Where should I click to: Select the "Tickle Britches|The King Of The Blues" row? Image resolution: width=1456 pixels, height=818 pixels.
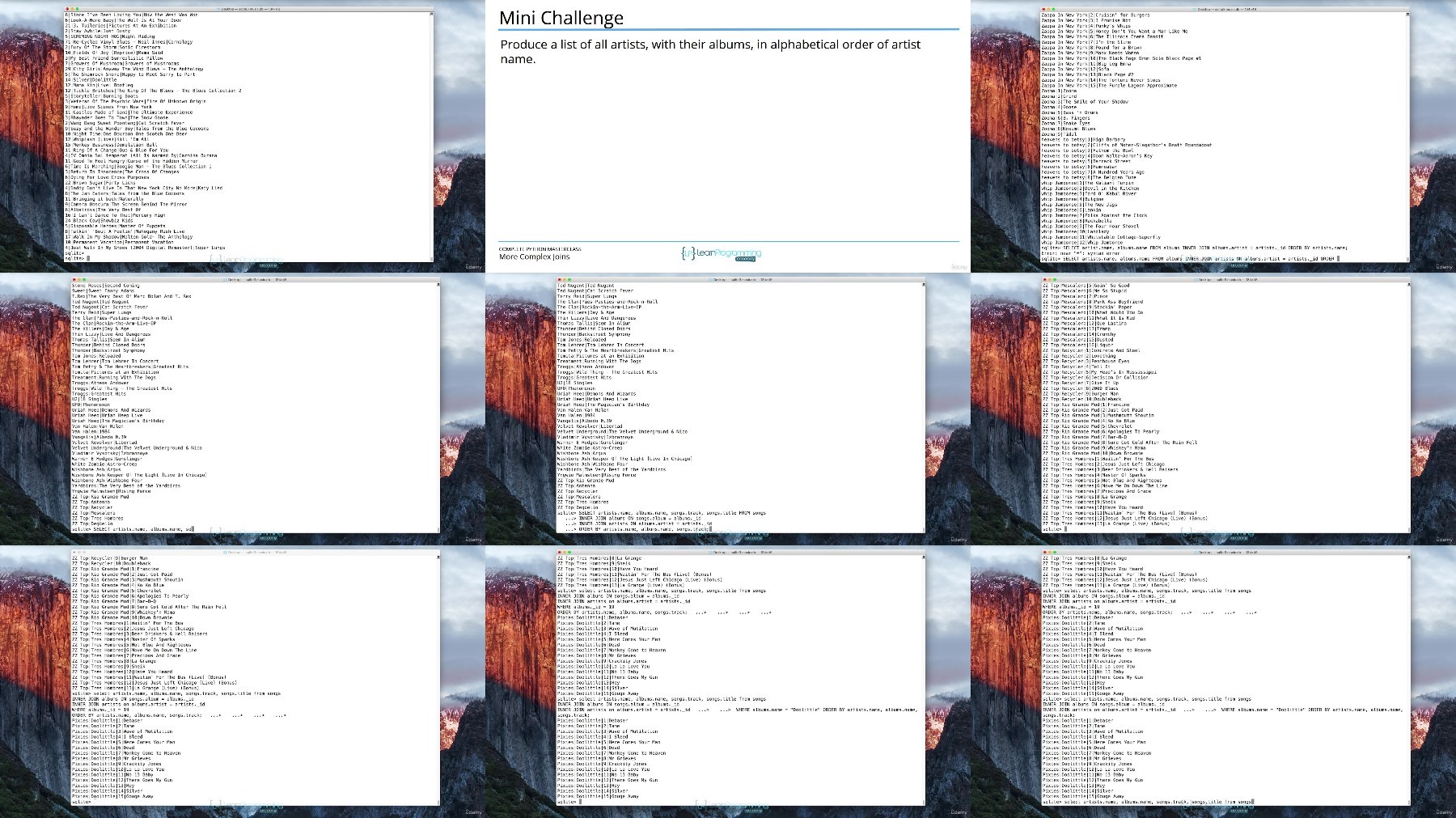coord(154,91)
